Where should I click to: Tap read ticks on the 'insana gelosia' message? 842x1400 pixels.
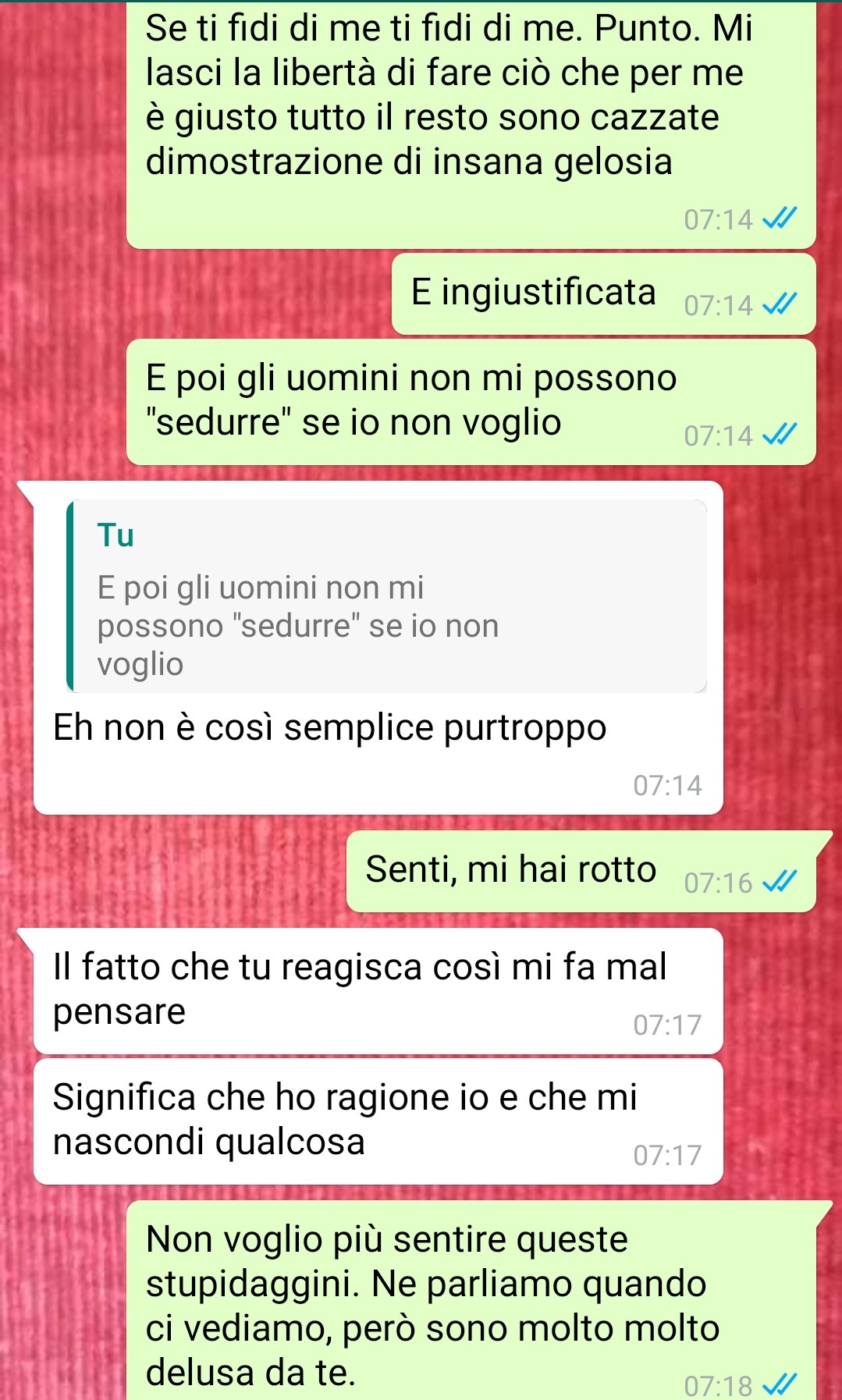coord(779,219)
